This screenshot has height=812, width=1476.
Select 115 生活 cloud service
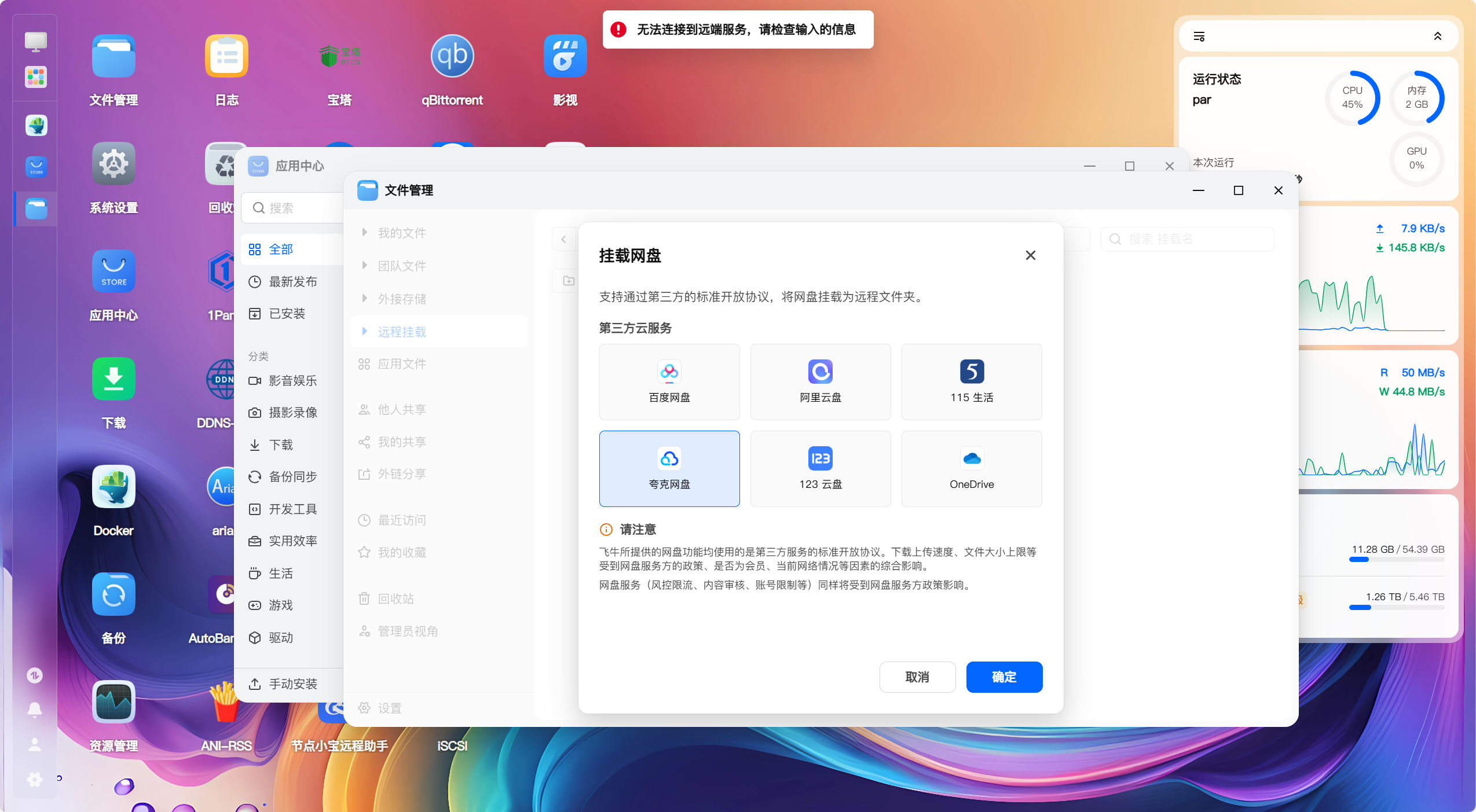[970, 382]
